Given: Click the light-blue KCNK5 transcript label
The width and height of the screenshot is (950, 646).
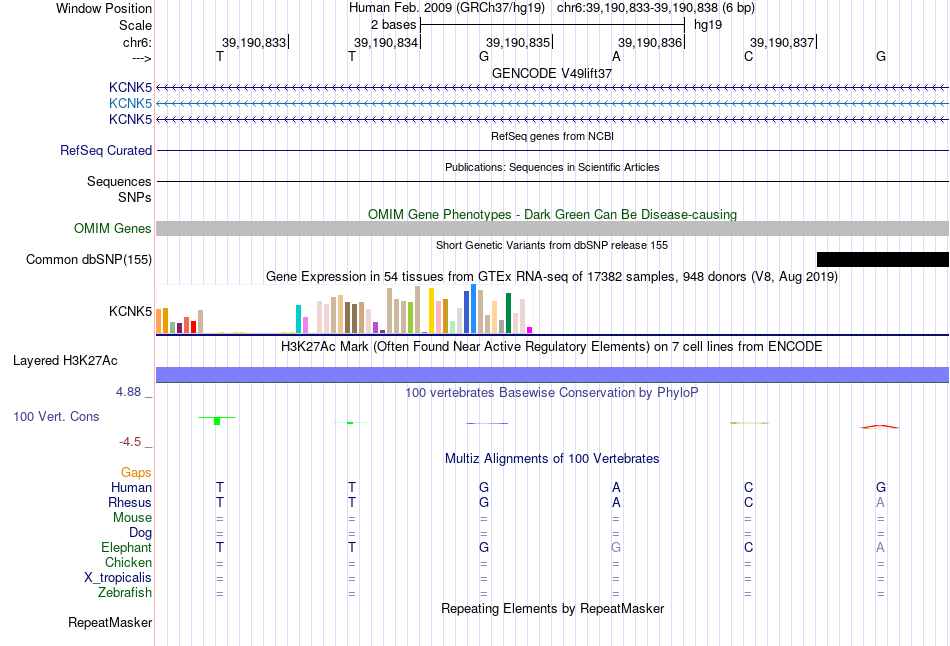Looking at the screenshot, I should pos(130,103).
